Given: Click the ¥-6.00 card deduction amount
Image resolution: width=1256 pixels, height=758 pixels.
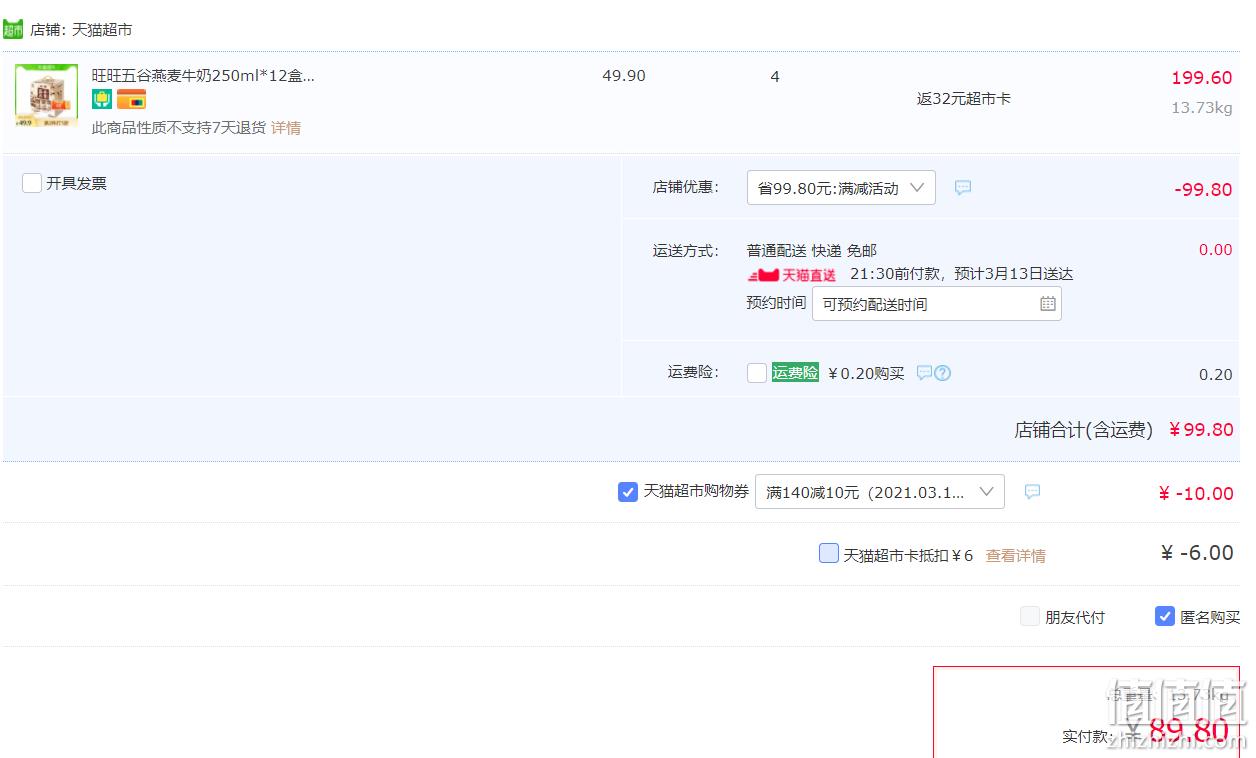Looking at the screenshot, I should pyautogui.click(x=1197, y=553).
